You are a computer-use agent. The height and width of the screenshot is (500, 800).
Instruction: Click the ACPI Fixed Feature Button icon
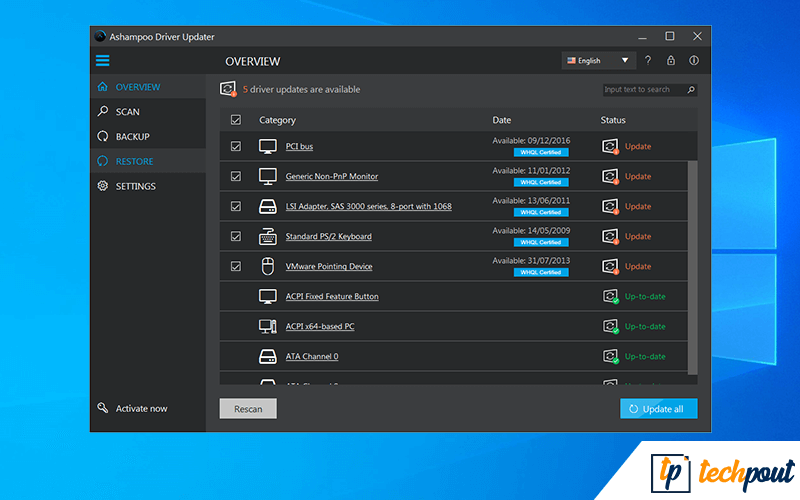click(268, 296)
